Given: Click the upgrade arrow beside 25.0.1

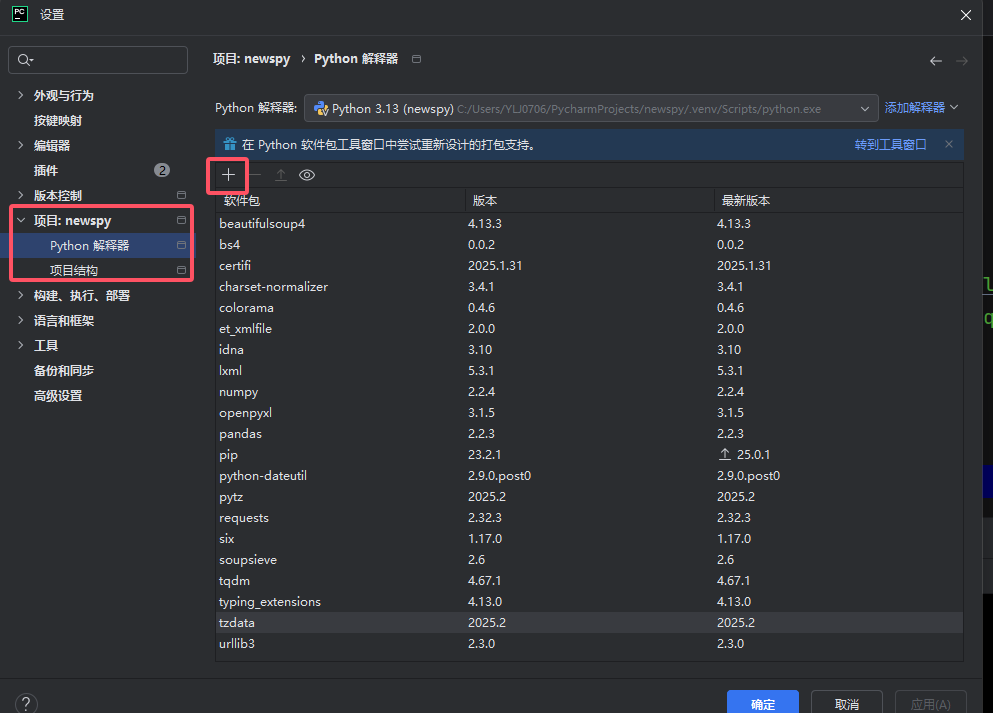Looking at the screenshot, I should pyautogui.click(x=725, y=454).
